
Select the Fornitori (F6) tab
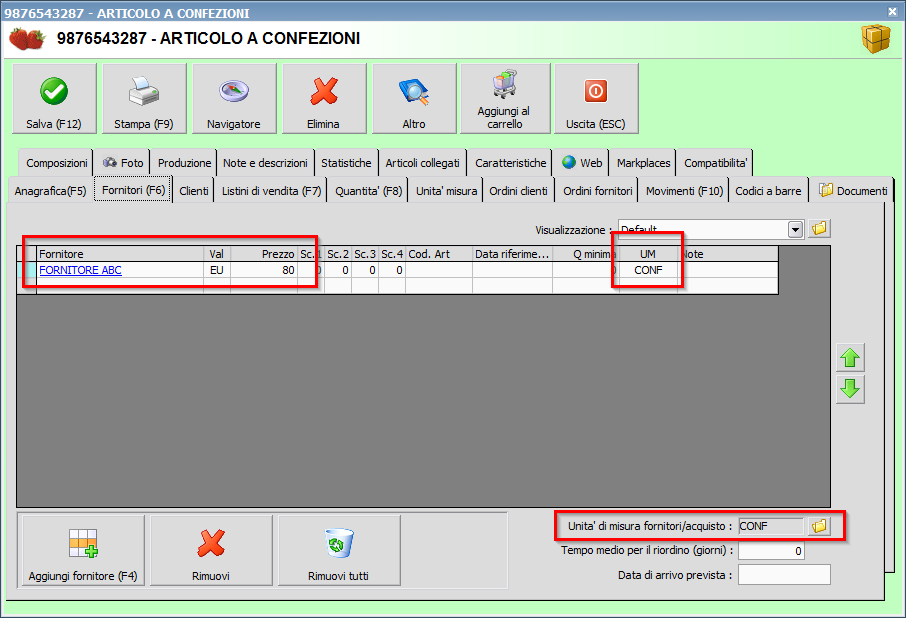click(x=133, y=189)
